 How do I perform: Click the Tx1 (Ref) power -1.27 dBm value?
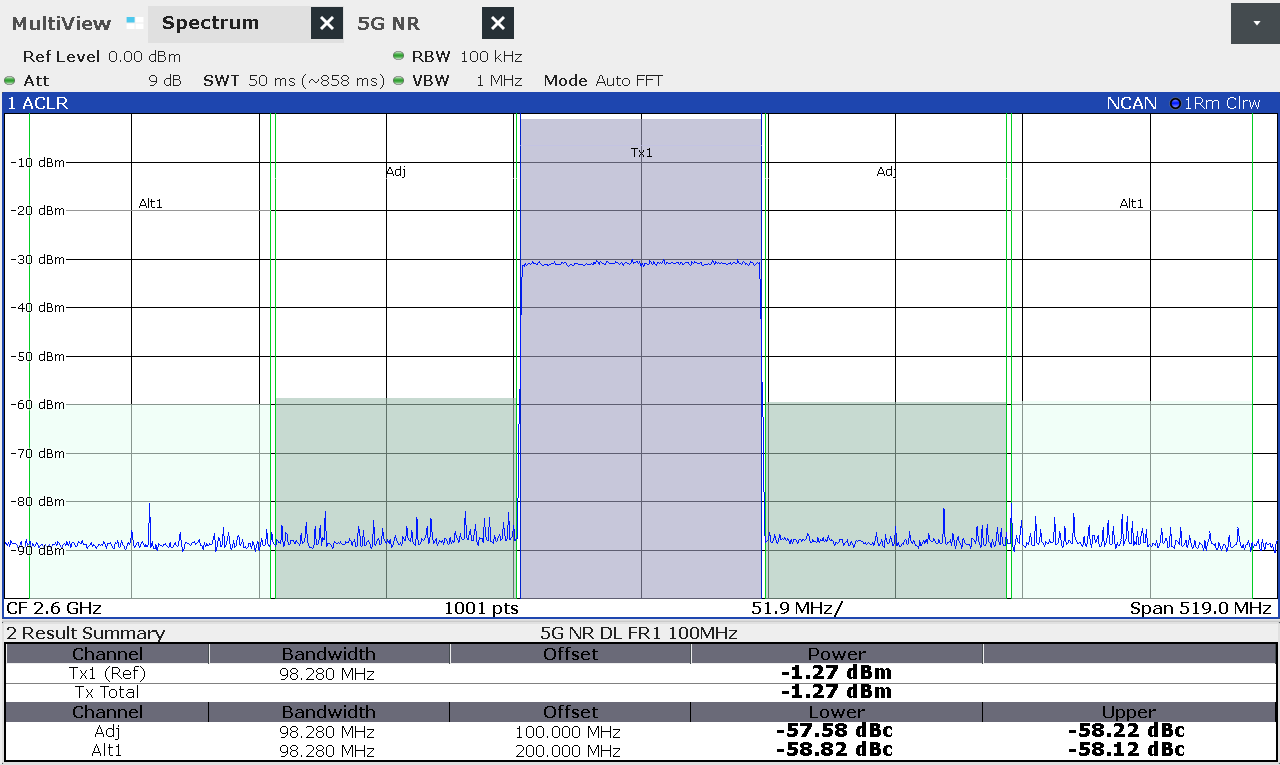[836, 672]
